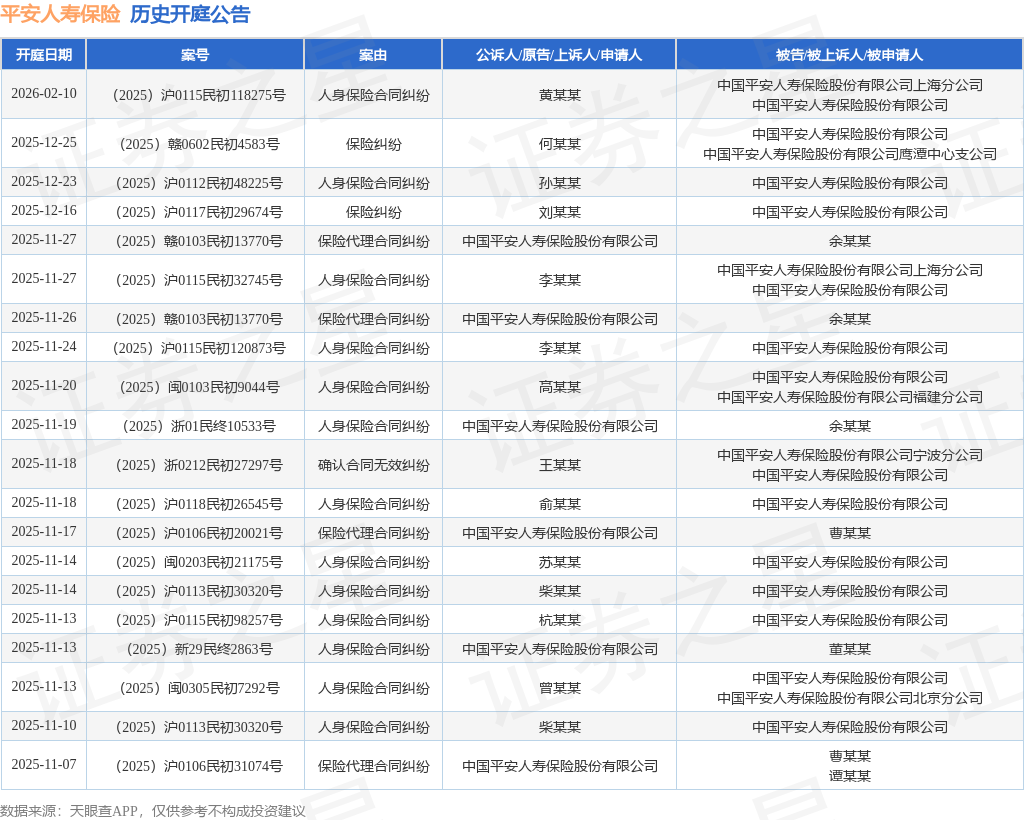This screenshot has width=1024, height=820.
Task: Click plaintiff 孙某某
Action: click(560, 183)
